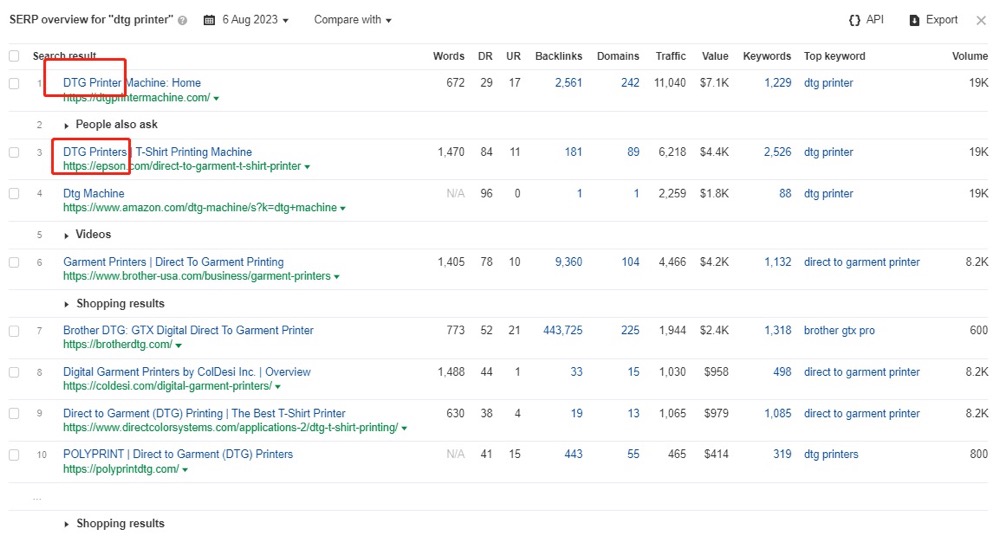Click traffic value 11,040

(x=670, y=82)
